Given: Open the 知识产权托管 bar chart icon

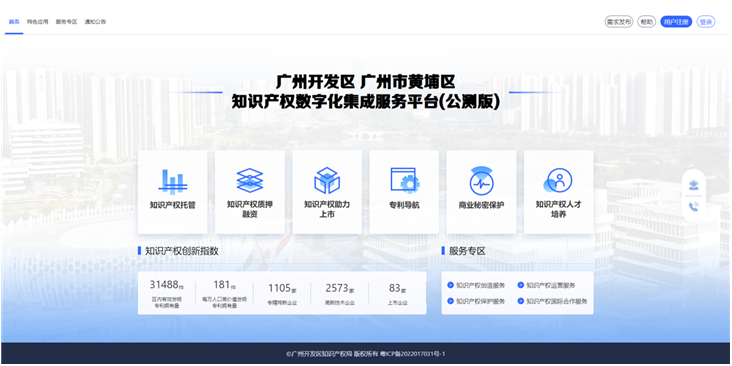Looking at the screenshot, I should [173, 182].
